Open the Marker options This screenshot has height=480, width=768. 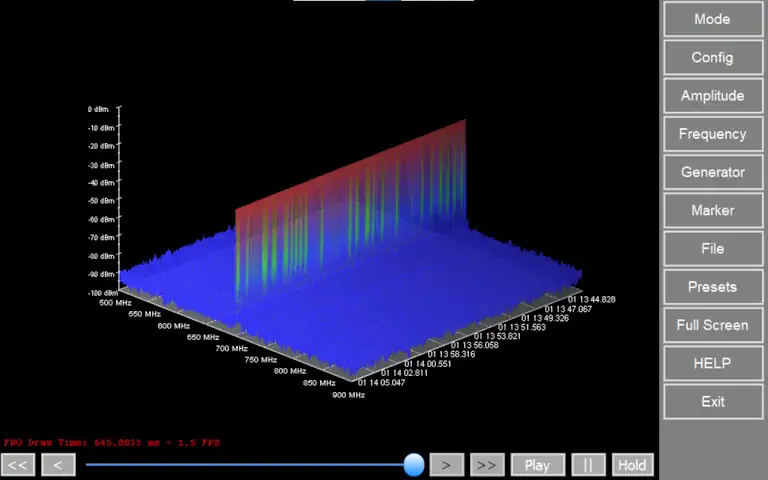pyautogui.click(x=712, y=210)
